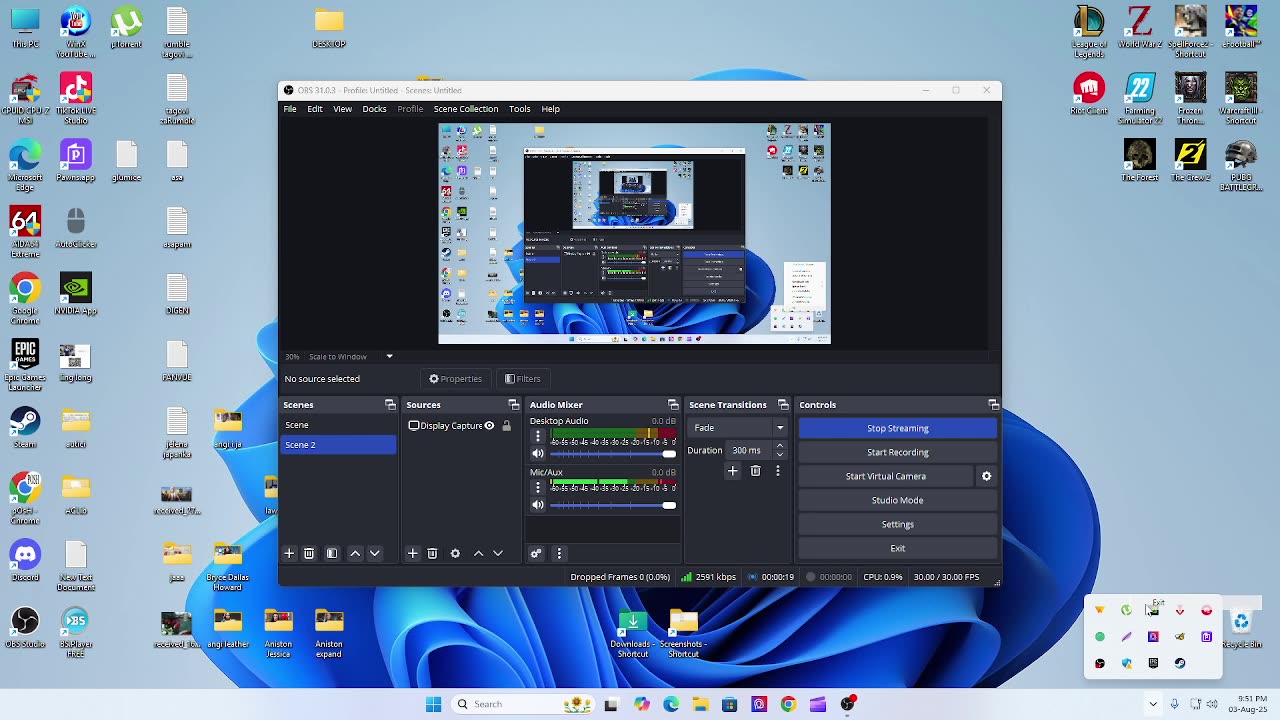Expand the Scale to Window dropdown

click(x=389, y=356)
